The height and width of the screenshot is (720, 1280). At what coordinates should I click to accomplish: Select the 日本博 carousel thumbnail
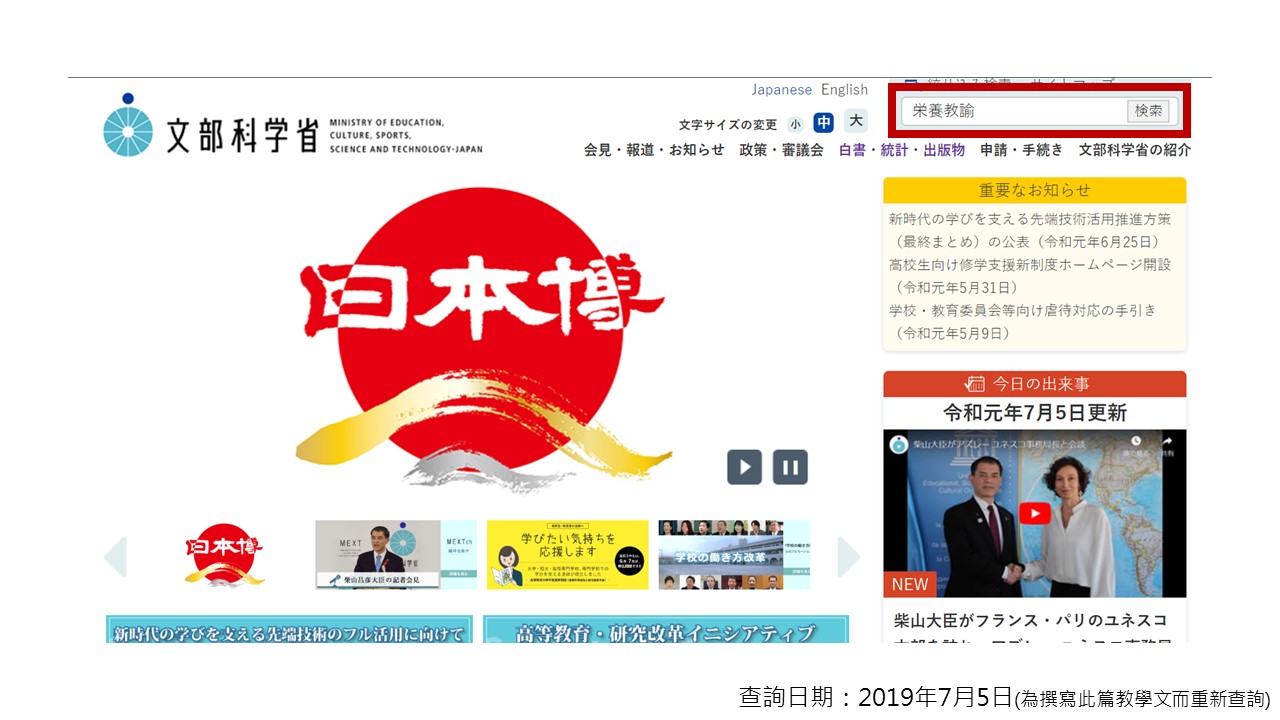pos(224,555)
